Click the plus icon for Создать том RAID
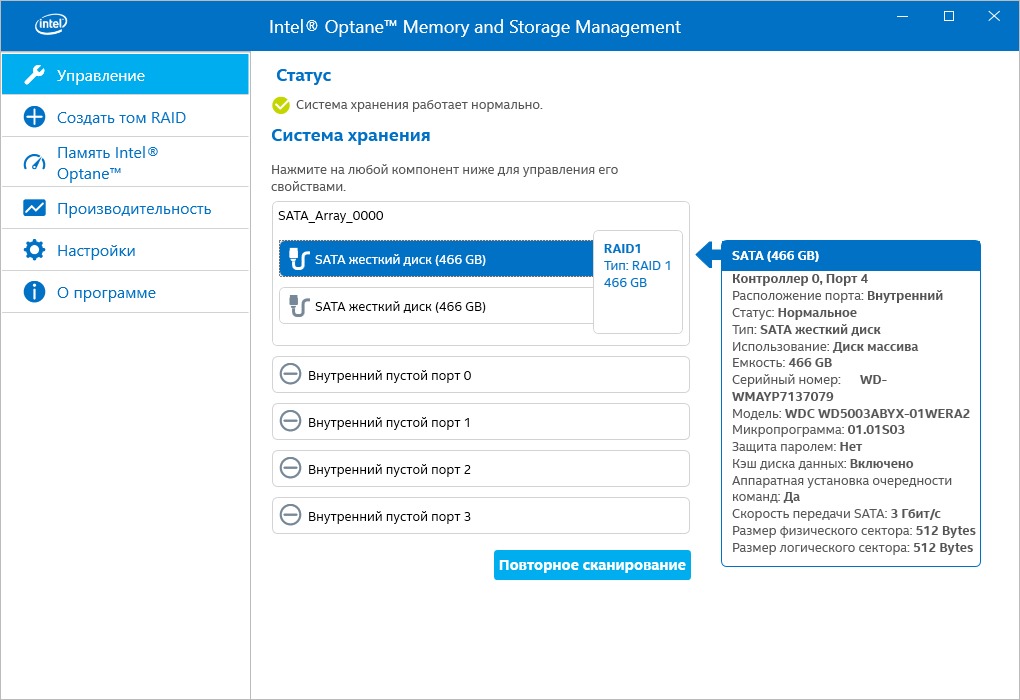This screenshot has height=700, width=1020. tap(34, 117)
